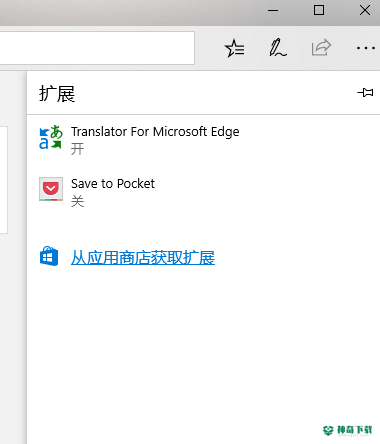
Task: Click the 扩展 pane heading
Action: coord(57,93)
